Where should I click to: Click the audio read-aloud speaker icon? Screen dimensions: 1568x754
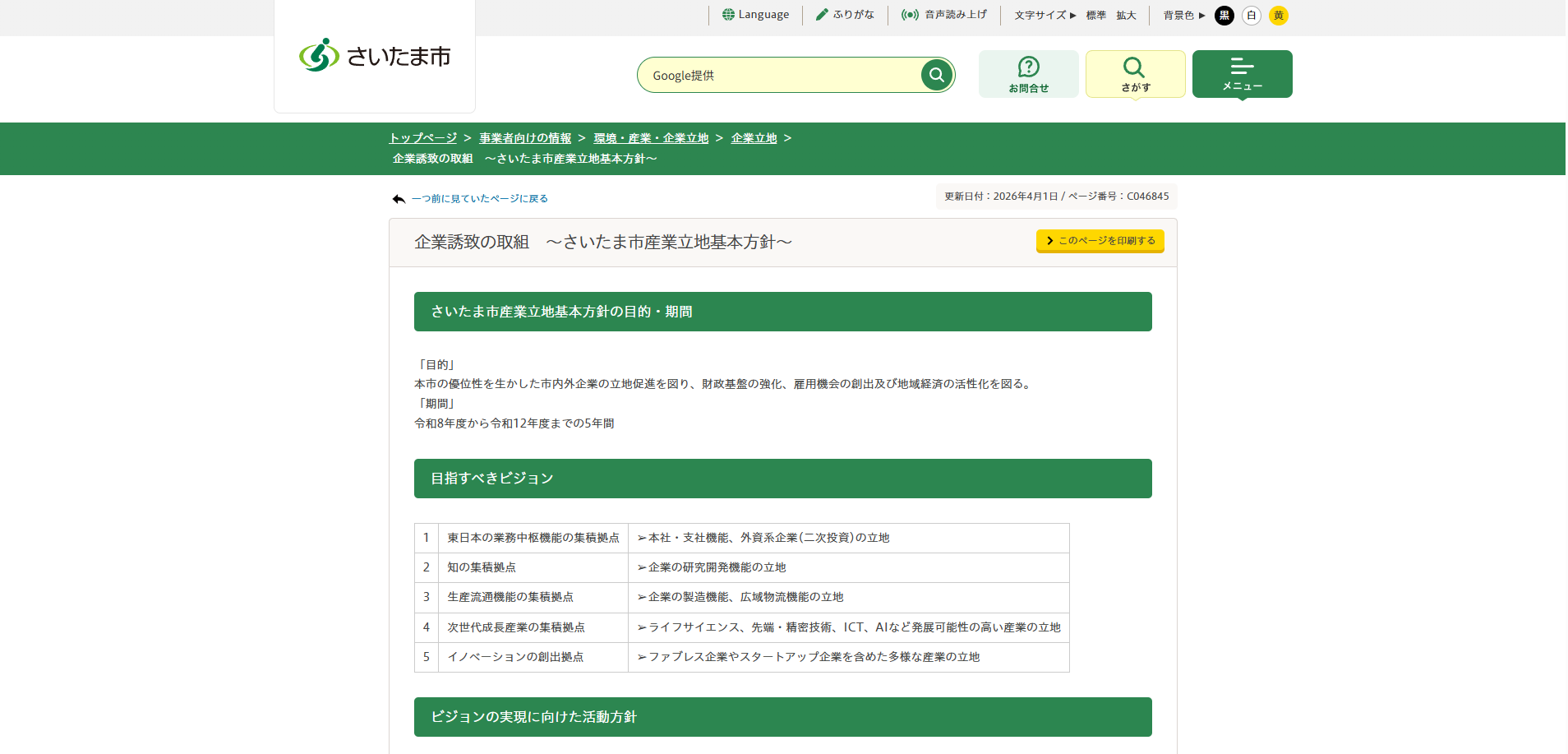point(910,15)
